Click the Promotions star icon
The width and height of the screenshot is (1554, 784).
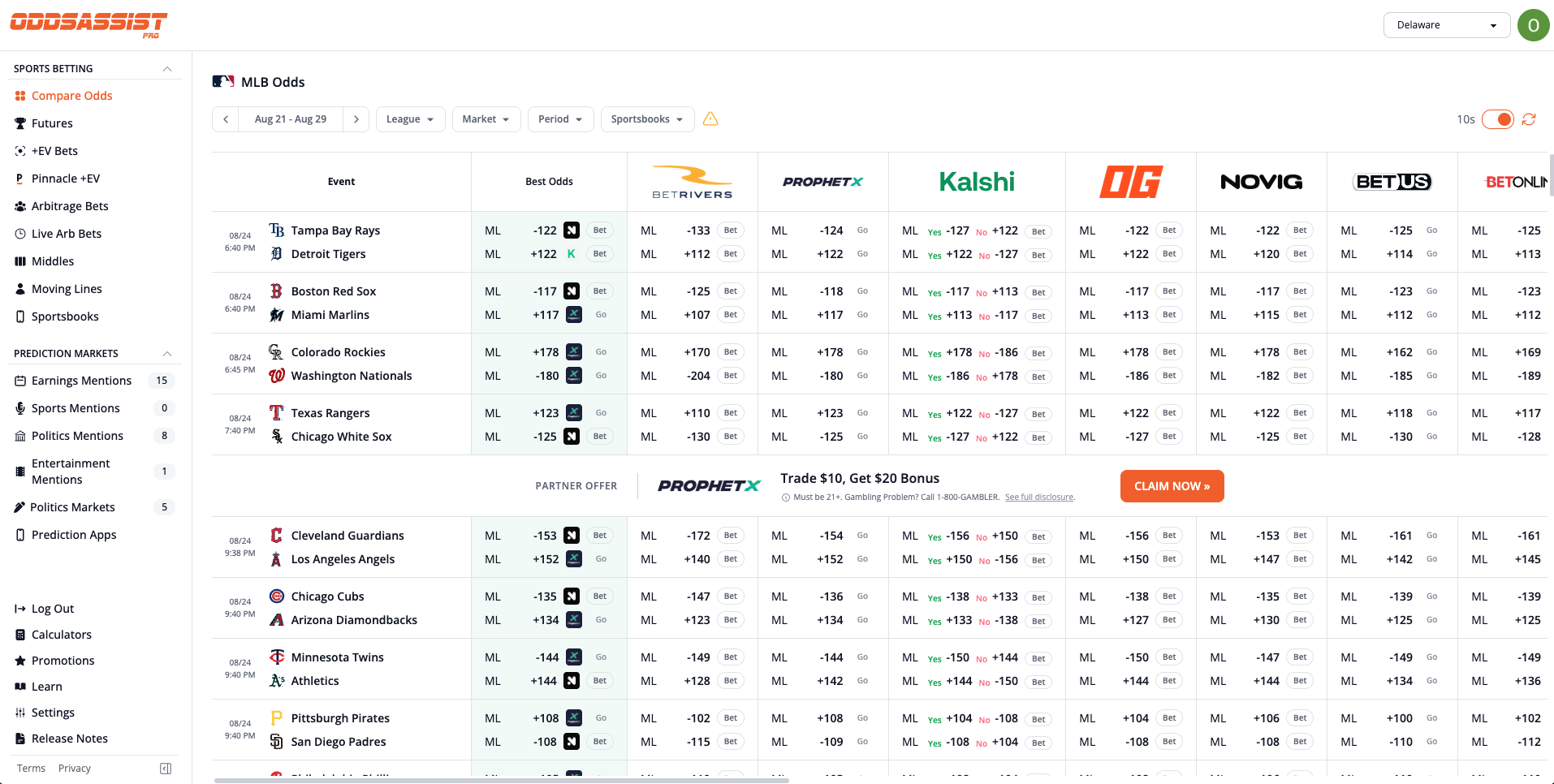tap(20, 661)
